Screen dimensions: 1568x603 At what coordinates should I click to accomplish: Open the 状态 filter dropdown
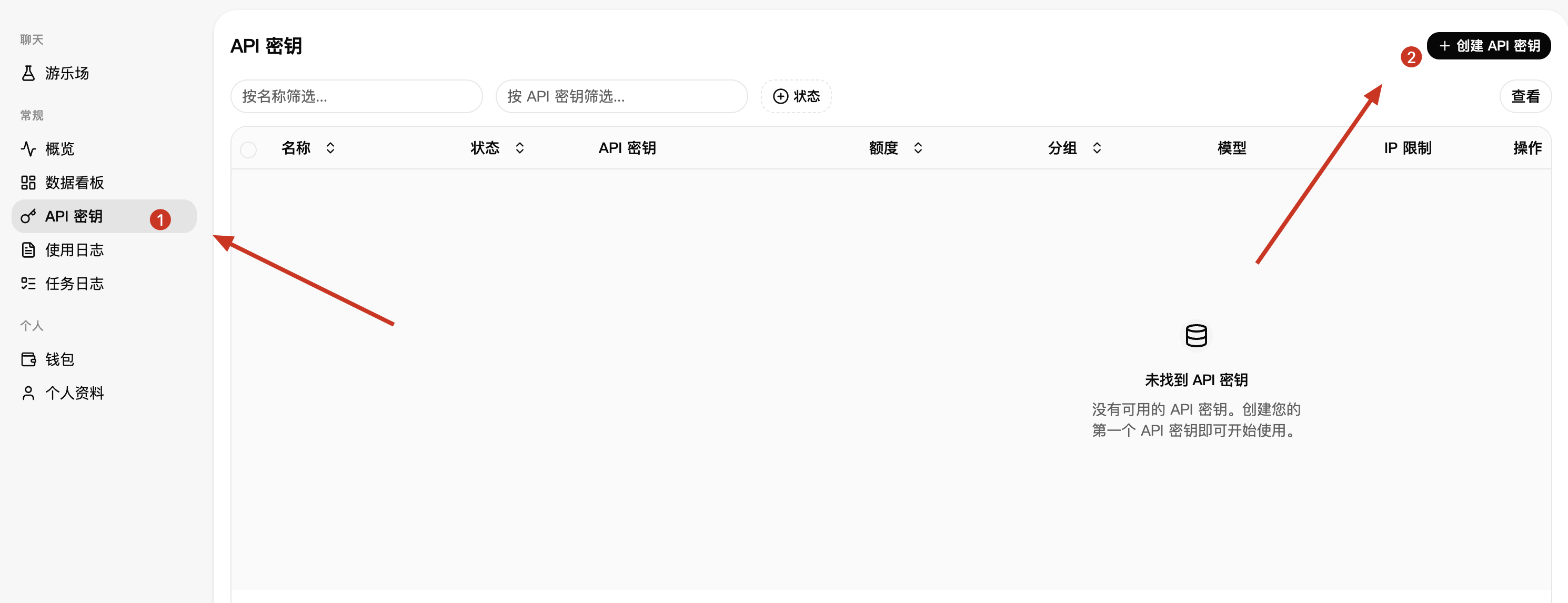(796, 96)
